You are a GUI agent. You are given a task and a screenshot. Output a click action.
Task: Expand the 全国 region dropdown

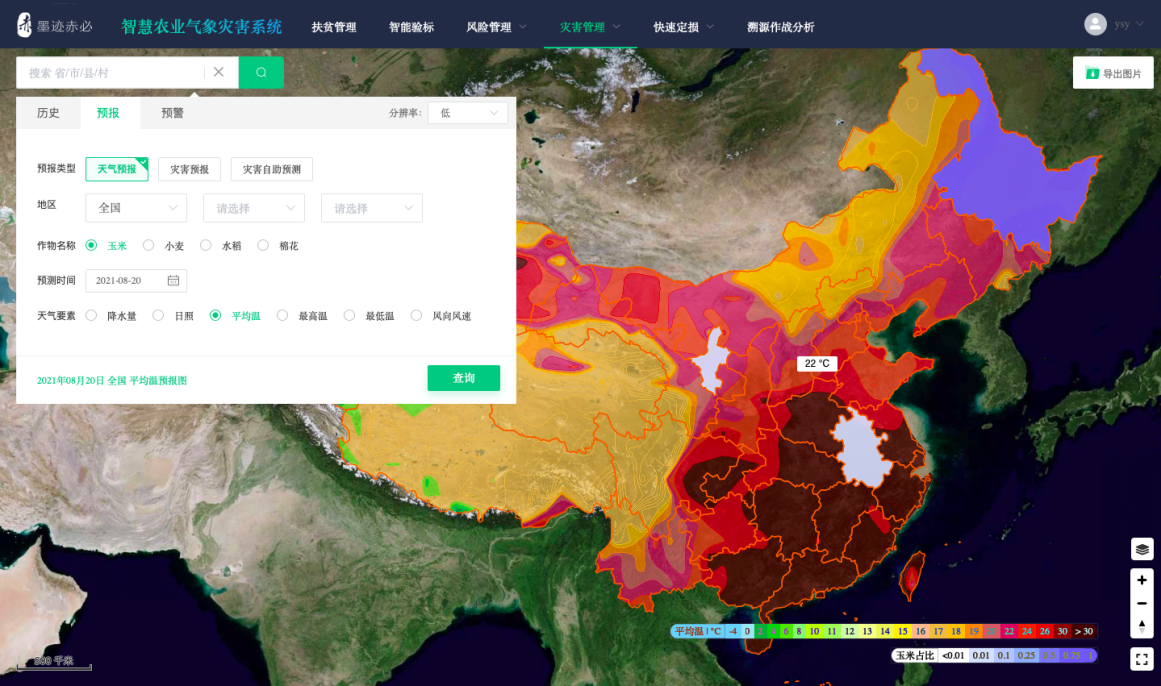[136, 208]
